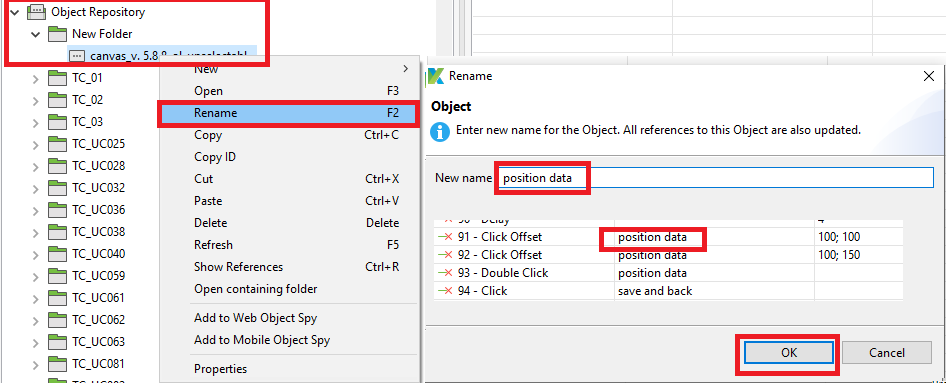Click the blue info icon in Rename dialog
The width and height of the screenshot is (946, 383).
point(441,132)
